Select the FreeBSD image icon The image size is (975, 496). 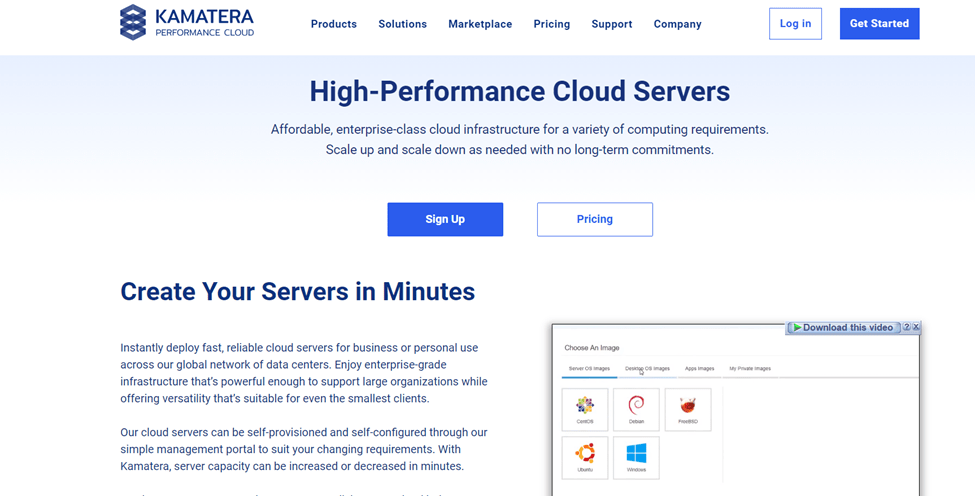[x=687, y=408]
